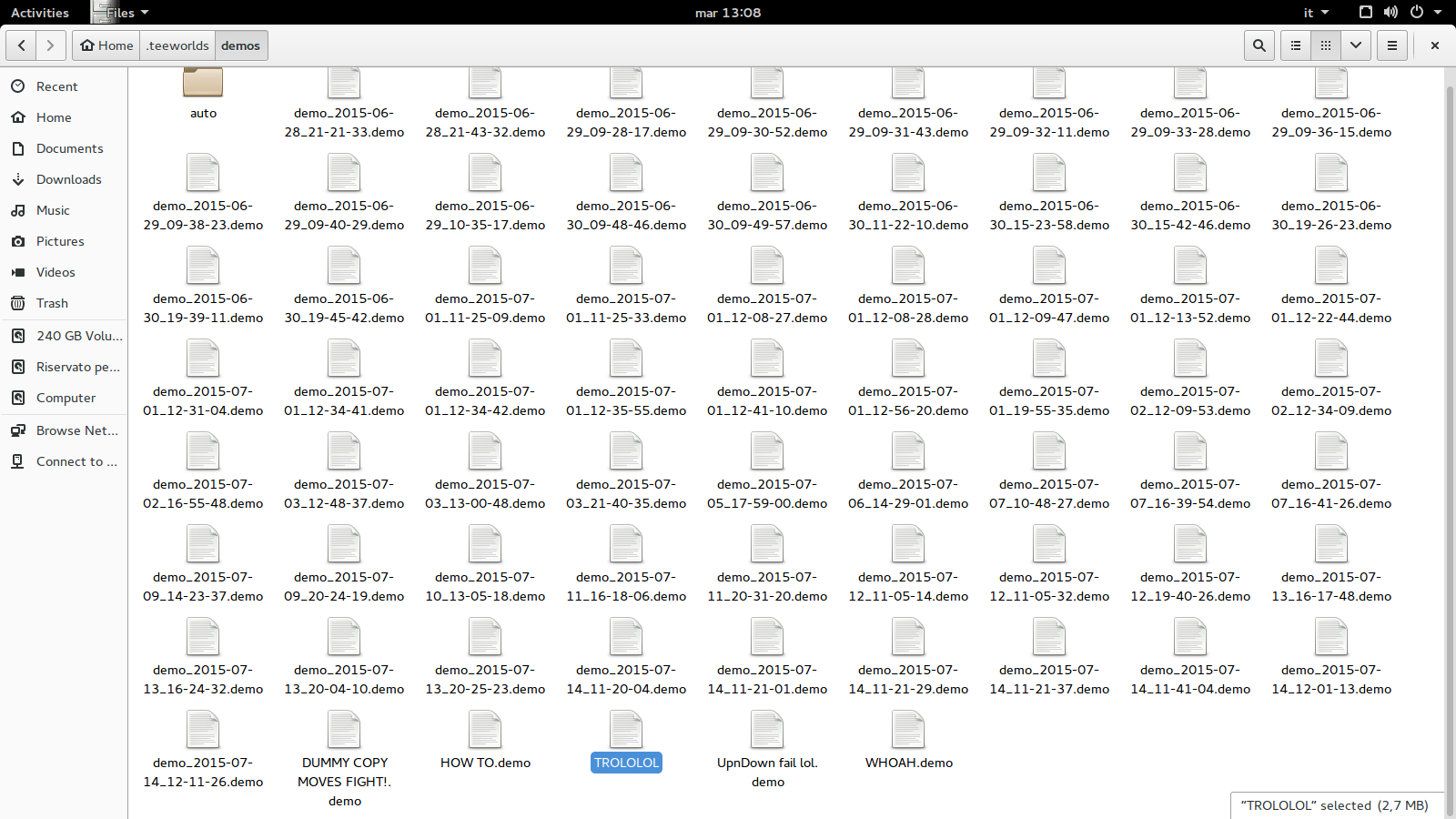The height and width of the screenshot is (819, 1456).
Task: Select the HOW TO.demo file icon
Action: click(485, 731)
